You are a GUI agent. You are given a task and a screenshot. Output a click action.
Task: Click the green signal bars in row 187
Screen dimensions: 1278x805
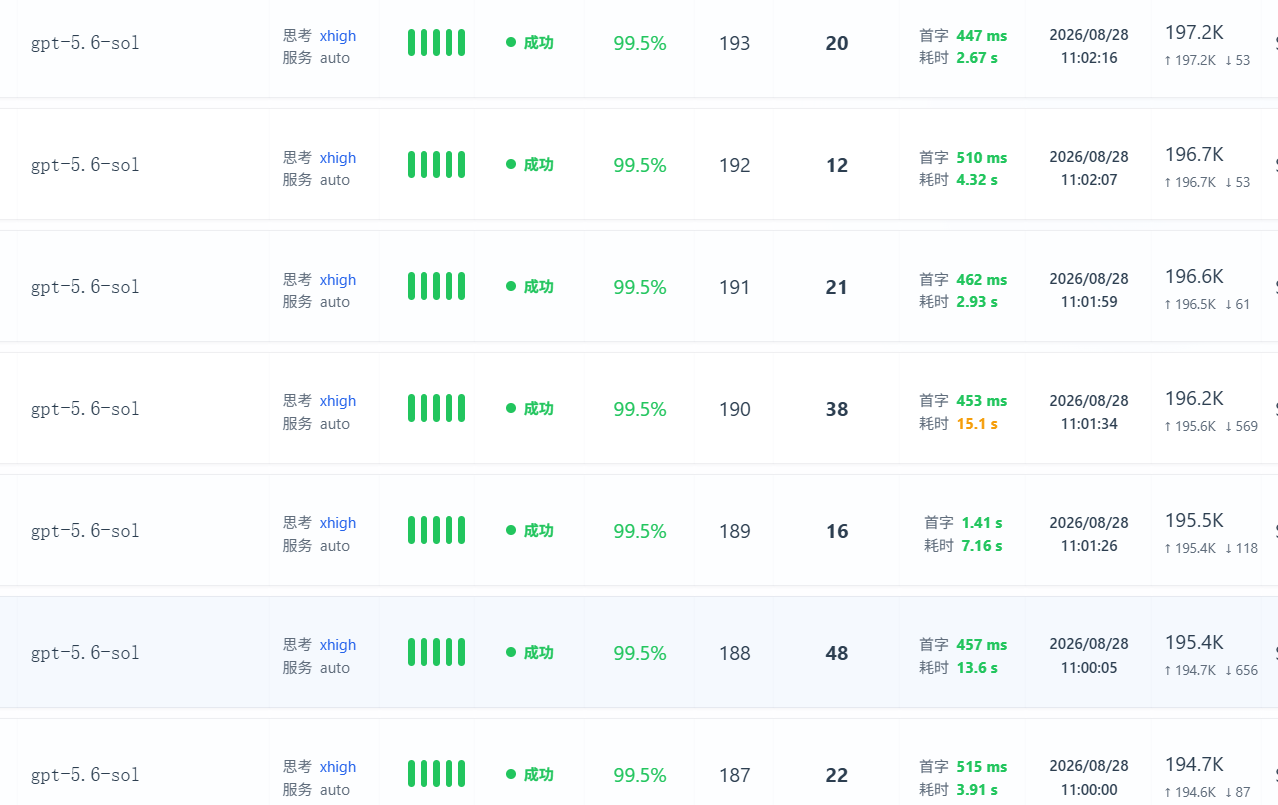[437, 775]
